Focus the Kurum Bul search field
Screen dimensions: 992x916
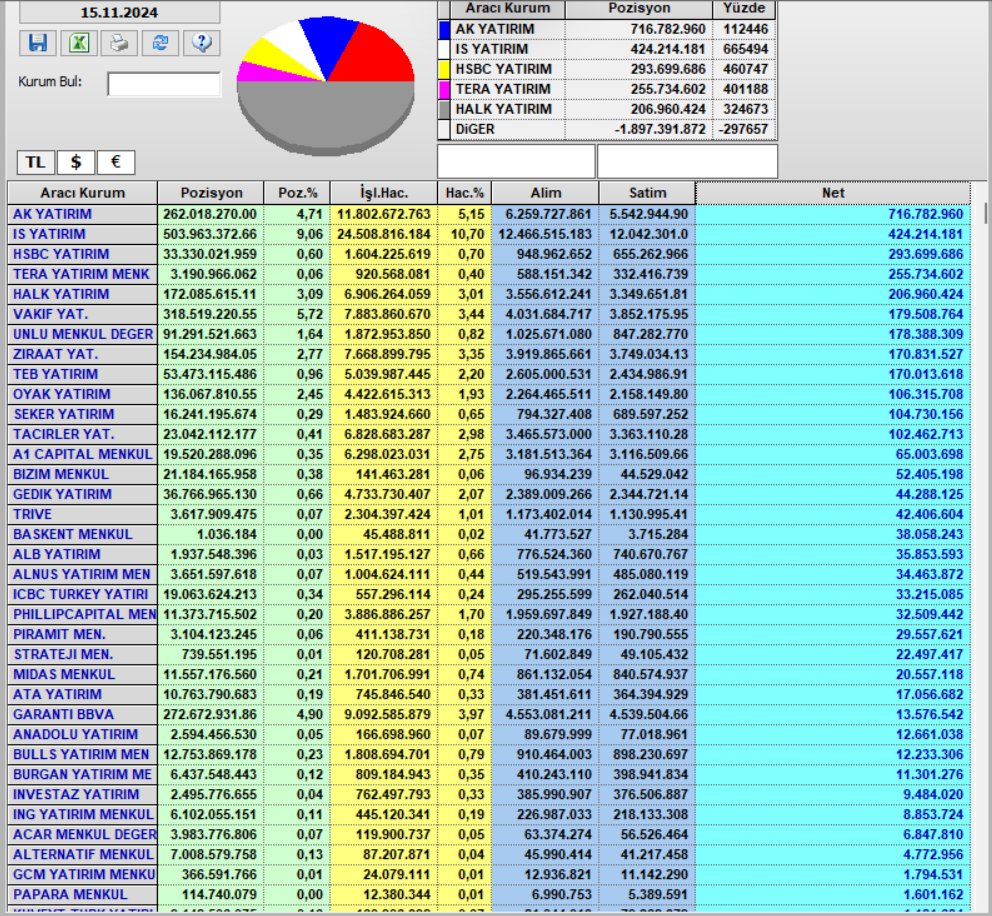tap(164, 84)
